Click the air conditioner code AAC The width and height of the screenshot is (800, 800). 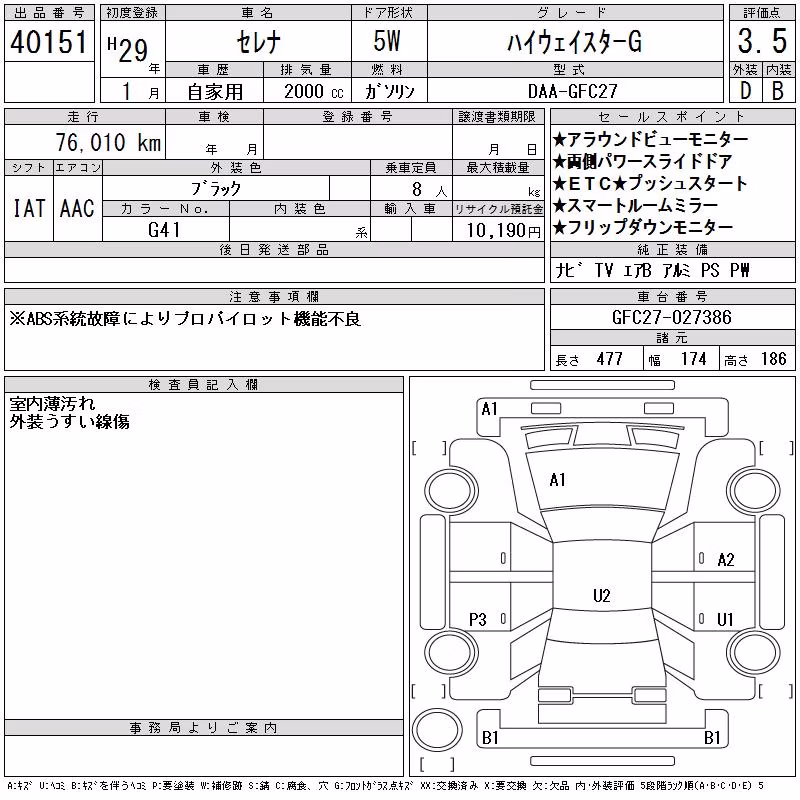[77, 209]
